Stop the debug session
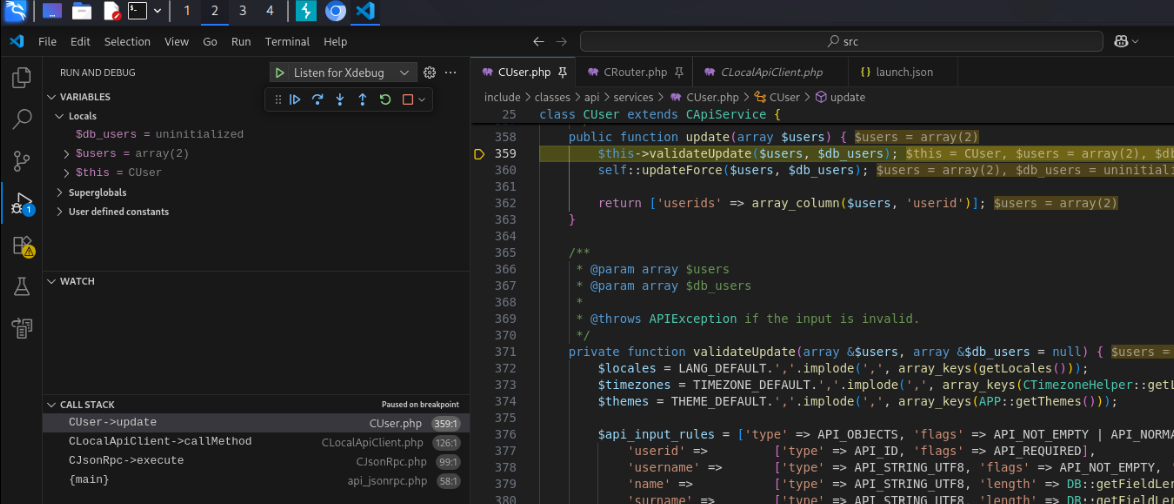Screen dimensions: 1174x504 click(x=407, y=100)
